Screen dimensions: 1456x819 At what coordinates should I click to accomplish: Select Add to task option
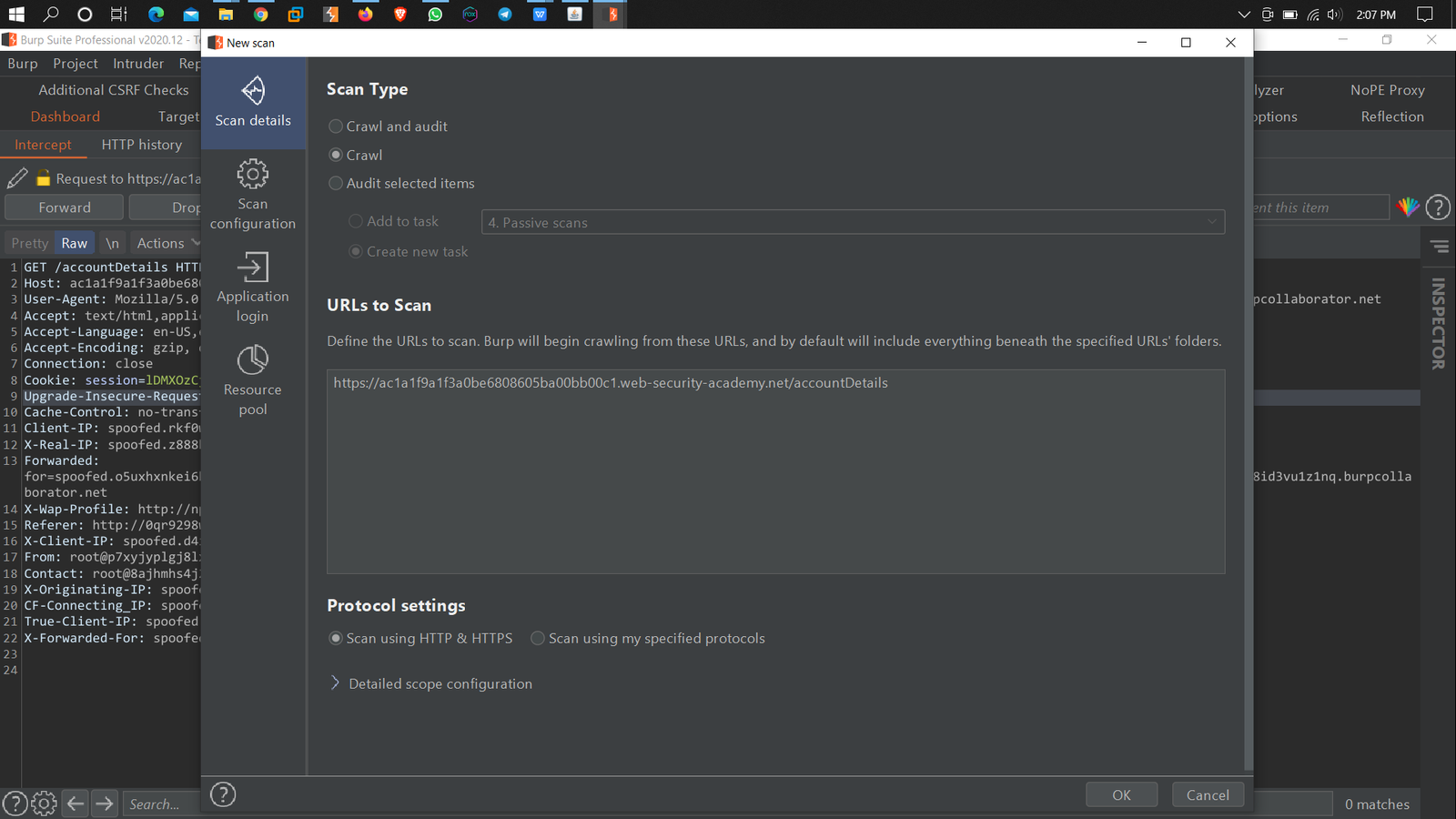[x=394, y=221]
